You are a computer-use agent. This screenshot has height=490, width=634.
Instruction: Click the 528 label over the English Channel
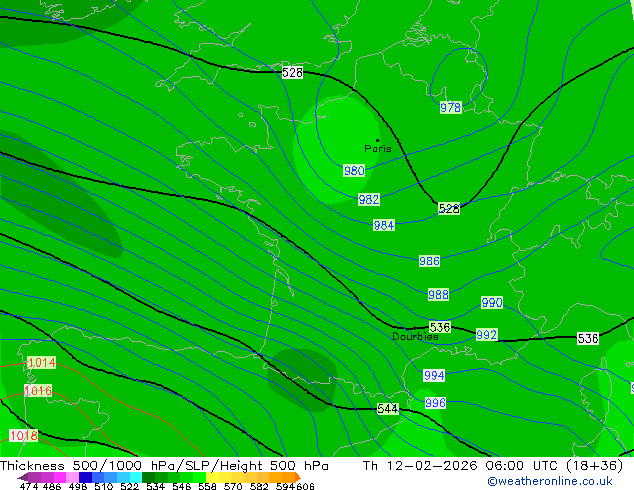[292, 73]
